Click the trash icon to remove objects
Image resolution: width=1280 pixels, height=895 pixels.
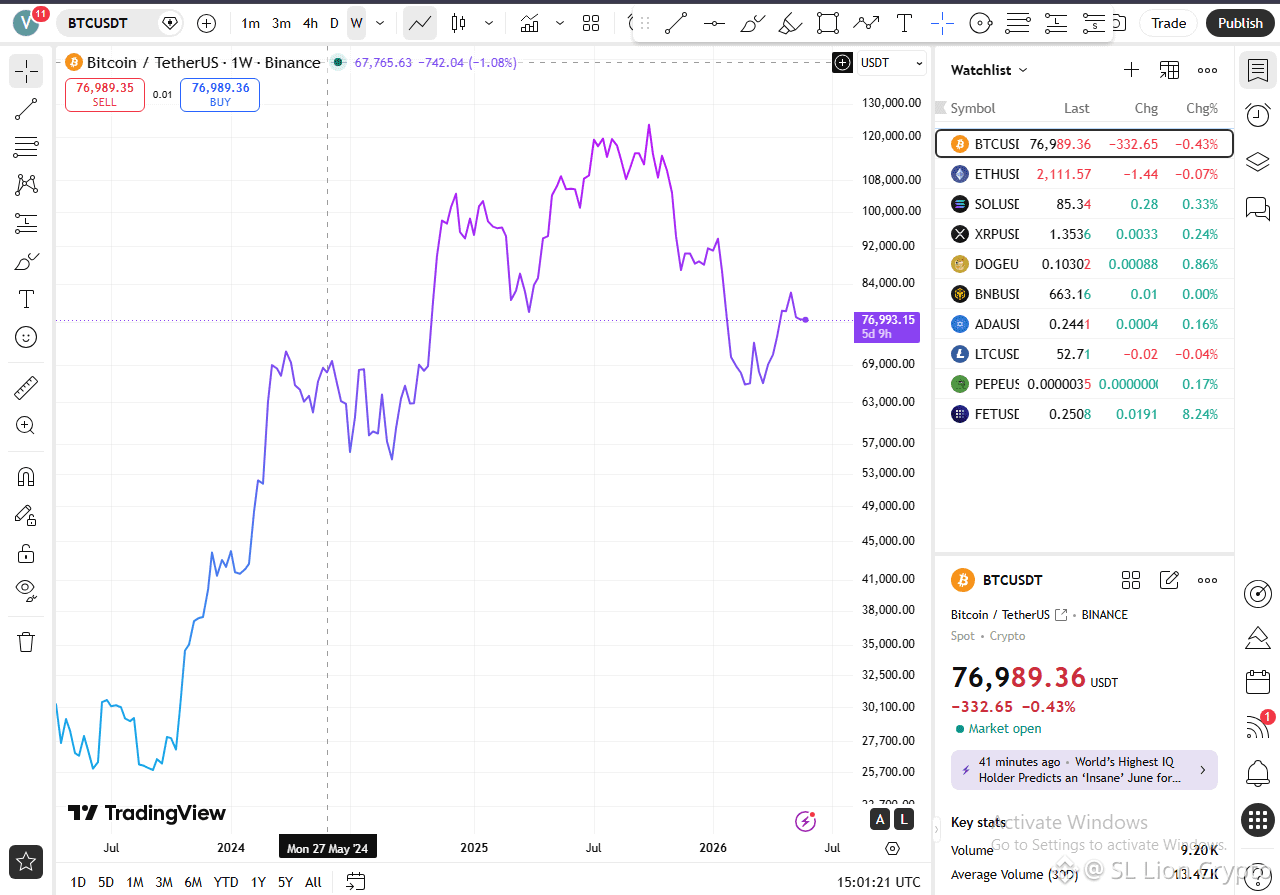pos(26,641)
